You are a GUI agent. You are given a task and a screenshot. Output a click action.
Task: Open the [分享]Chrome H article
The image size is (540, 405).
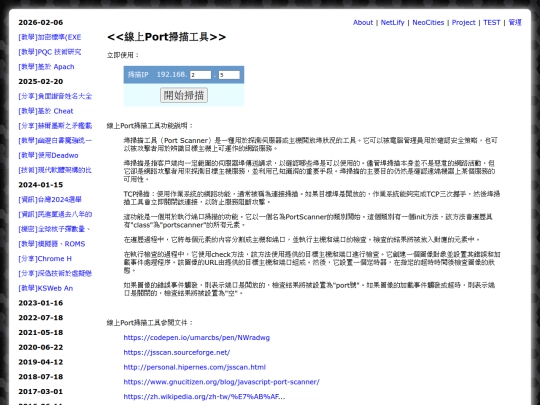(45, 259)
